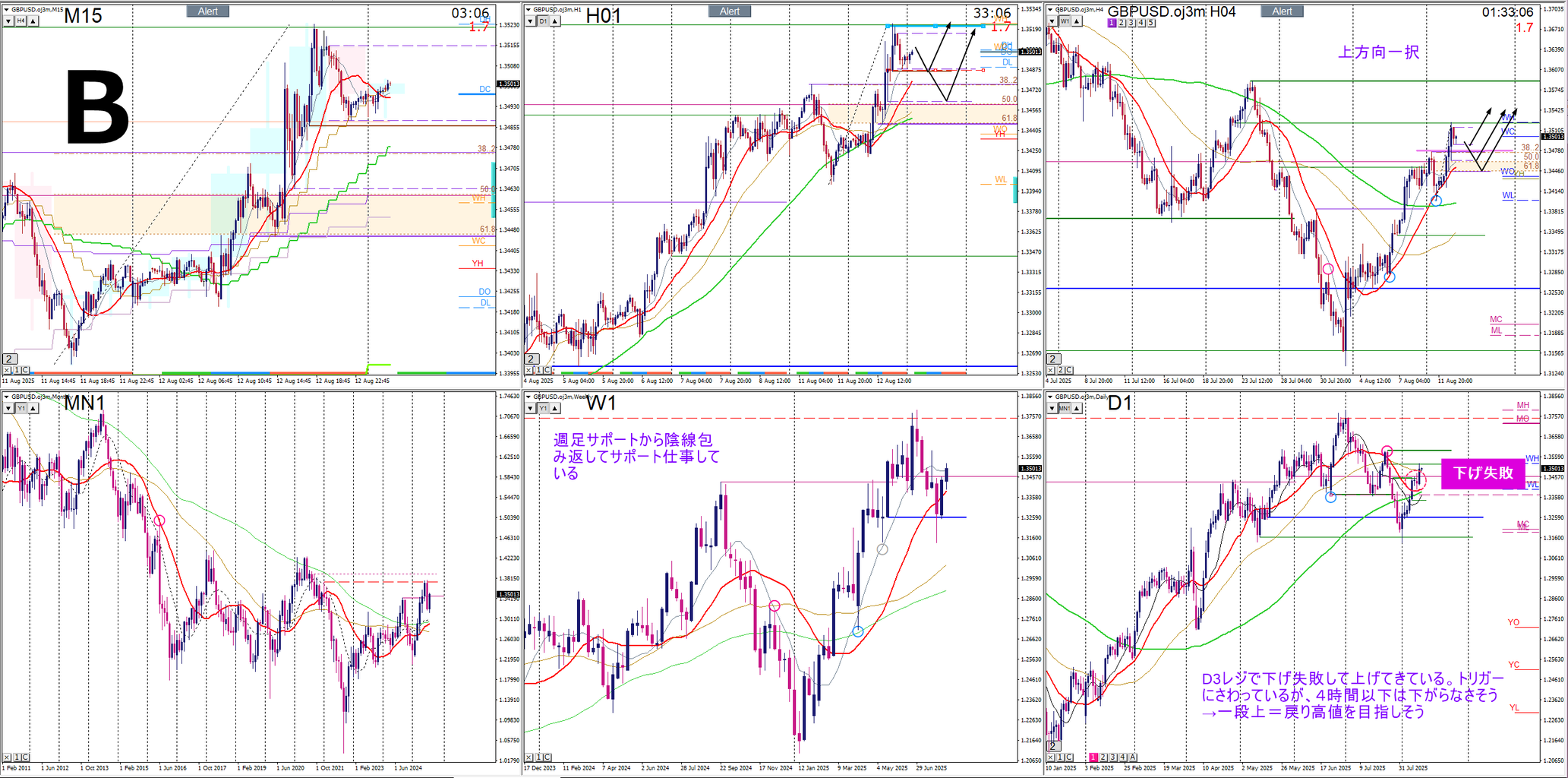Screen dimensions: 1568x778
Task: Open the GBPUSD.oj3m,H1 chart title dropdown
Action: 529,9
